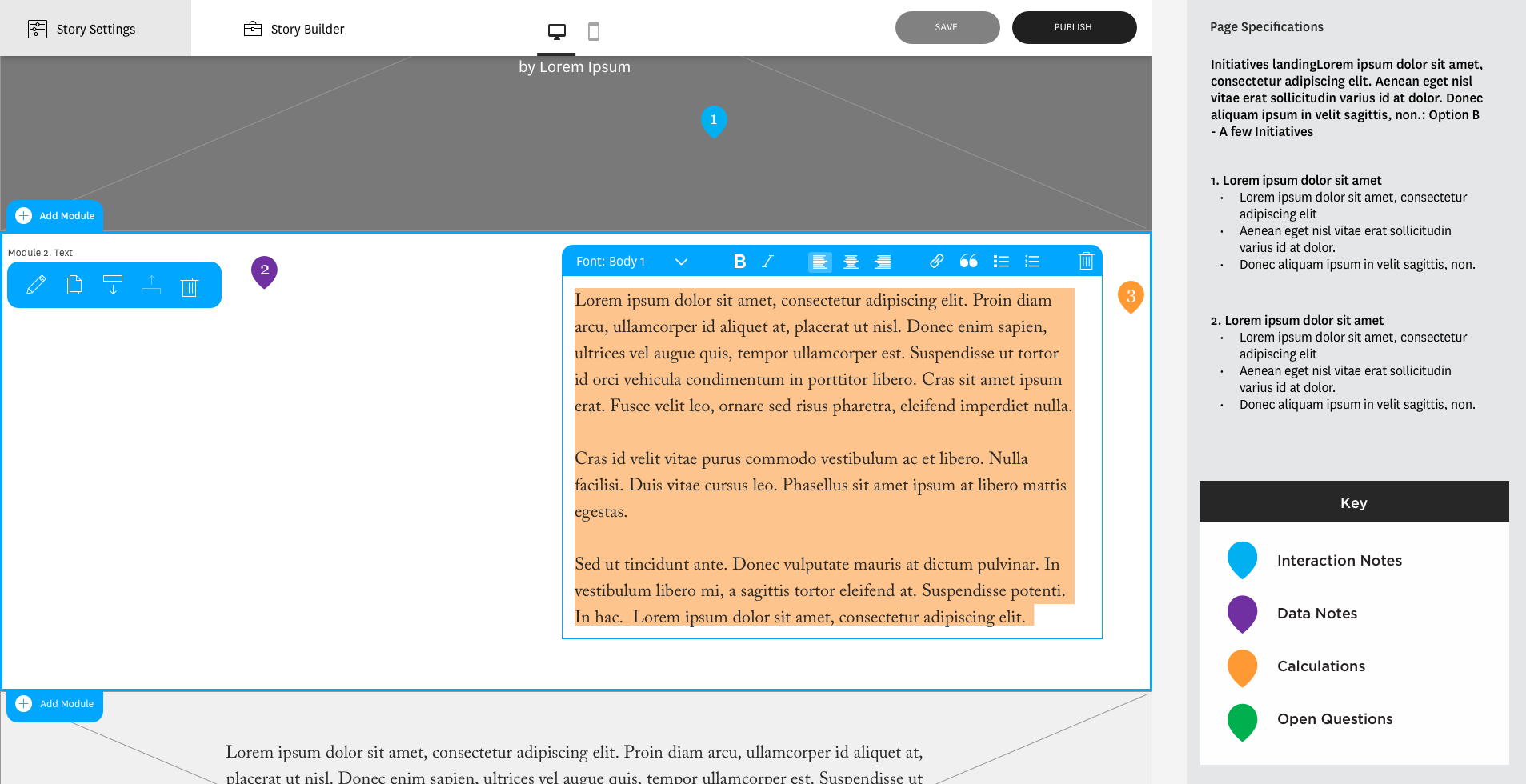Align text right
This screenshot has height=784, width=1526.
pos(883,262)
